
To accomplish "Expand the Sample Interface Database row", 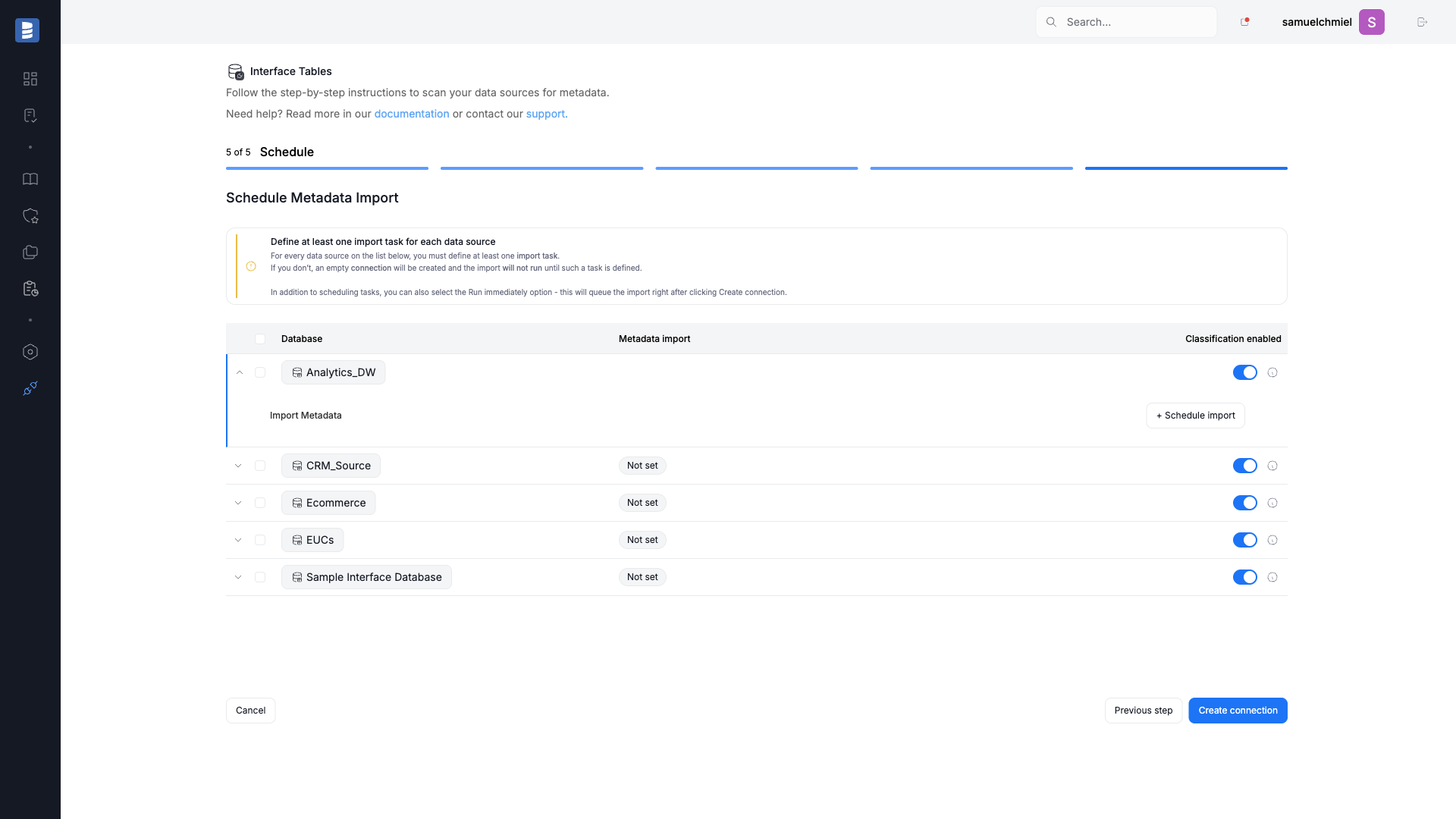I will coord(238,577).
